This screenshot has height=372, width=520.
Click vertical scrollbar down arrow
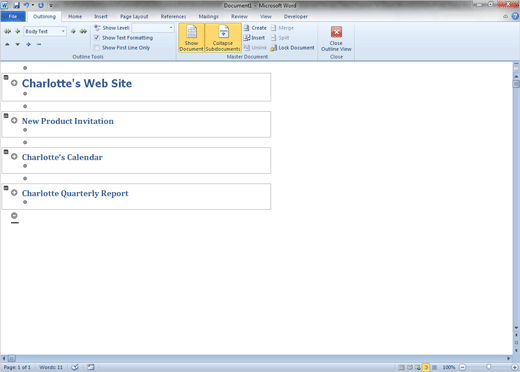(516, 328)
